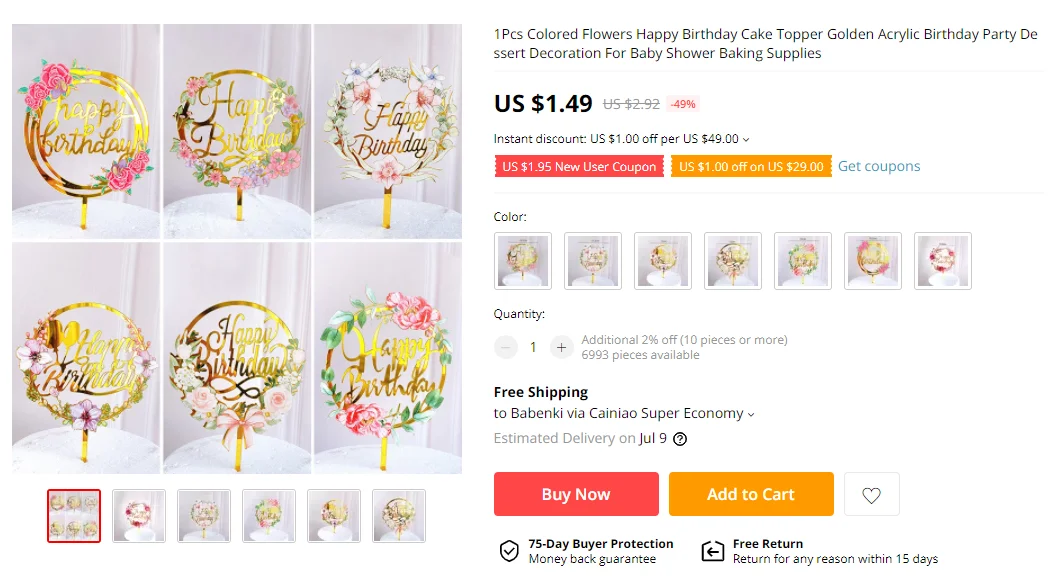Screen dimensions: 1053x580
Task: Decrease quantity with minus button
Action: pyautogui.click(x=506, y=347)
